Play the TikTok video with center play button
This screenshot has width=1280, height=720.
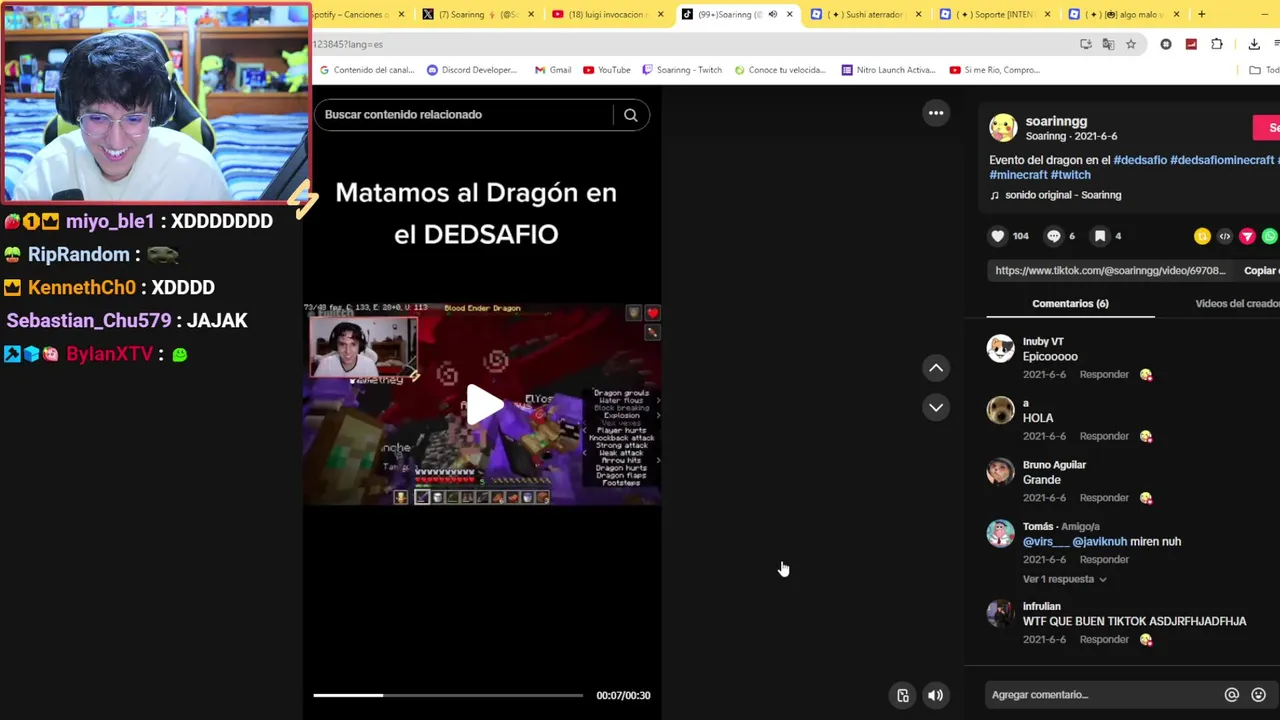(x=485, y=405)
